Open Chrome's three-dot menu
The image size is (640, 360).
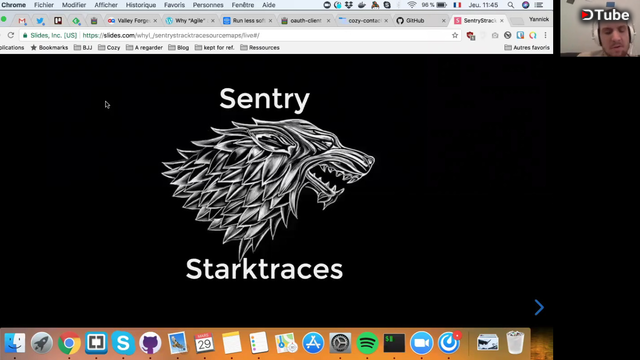(545, 35)
